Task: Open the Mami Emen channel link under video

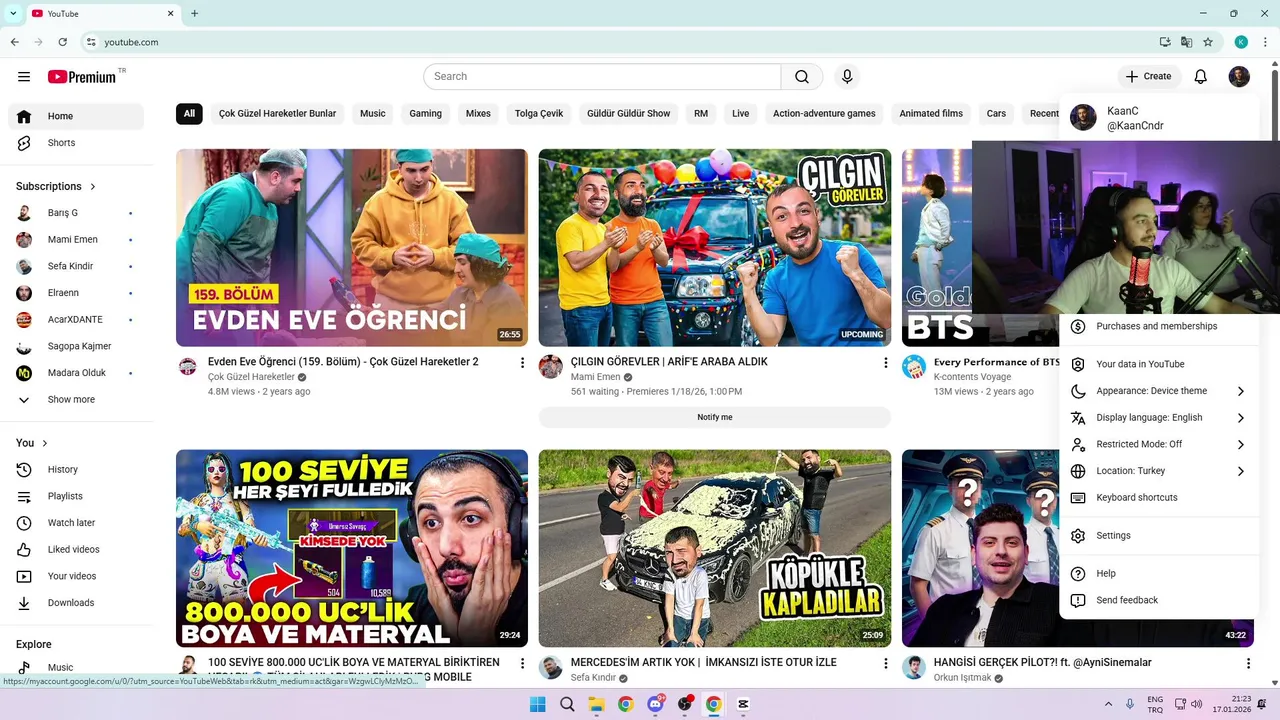Action: tap(595, 378)
